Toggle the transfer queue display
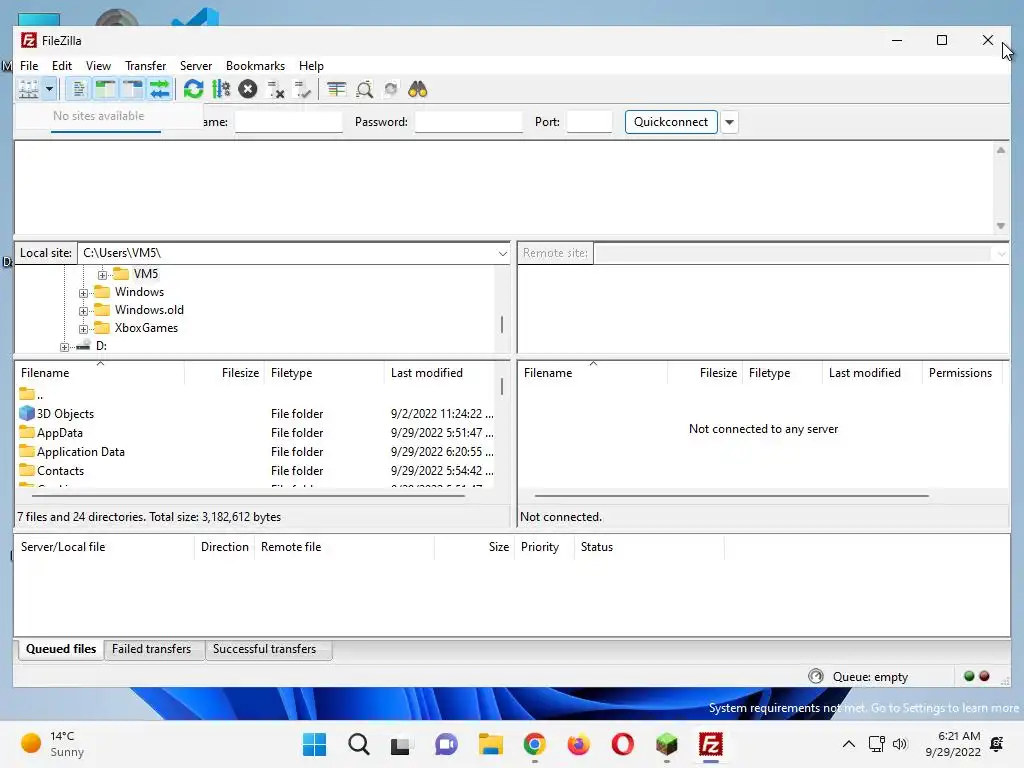 pos(159,89)
